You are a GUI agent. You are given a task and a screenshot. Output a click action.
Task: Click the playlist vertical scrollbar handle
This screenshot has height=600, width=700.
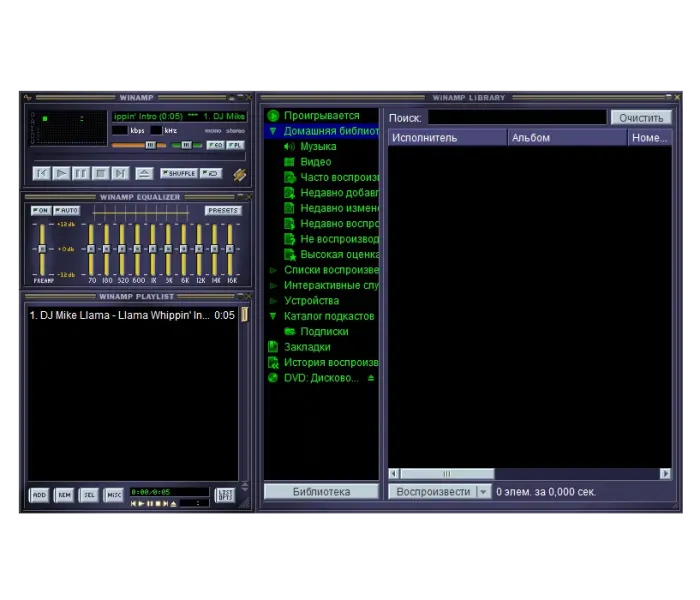(245, 314)
